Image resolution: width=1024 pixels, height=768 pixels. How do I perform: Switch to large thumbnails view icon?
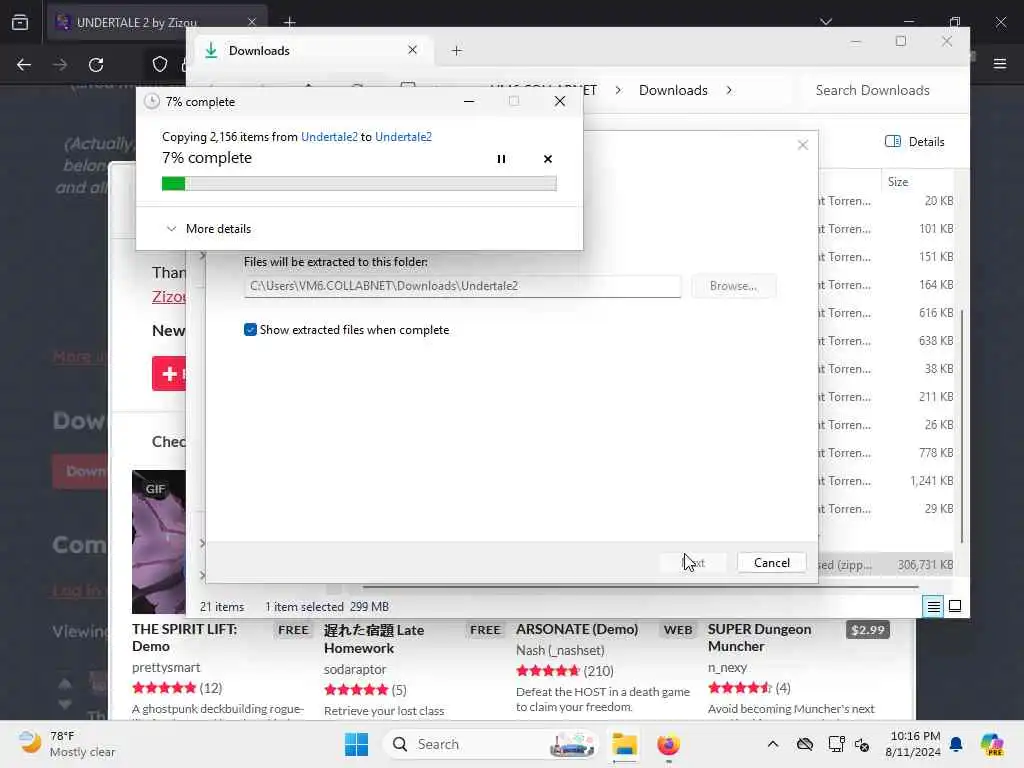click(955, 607)
